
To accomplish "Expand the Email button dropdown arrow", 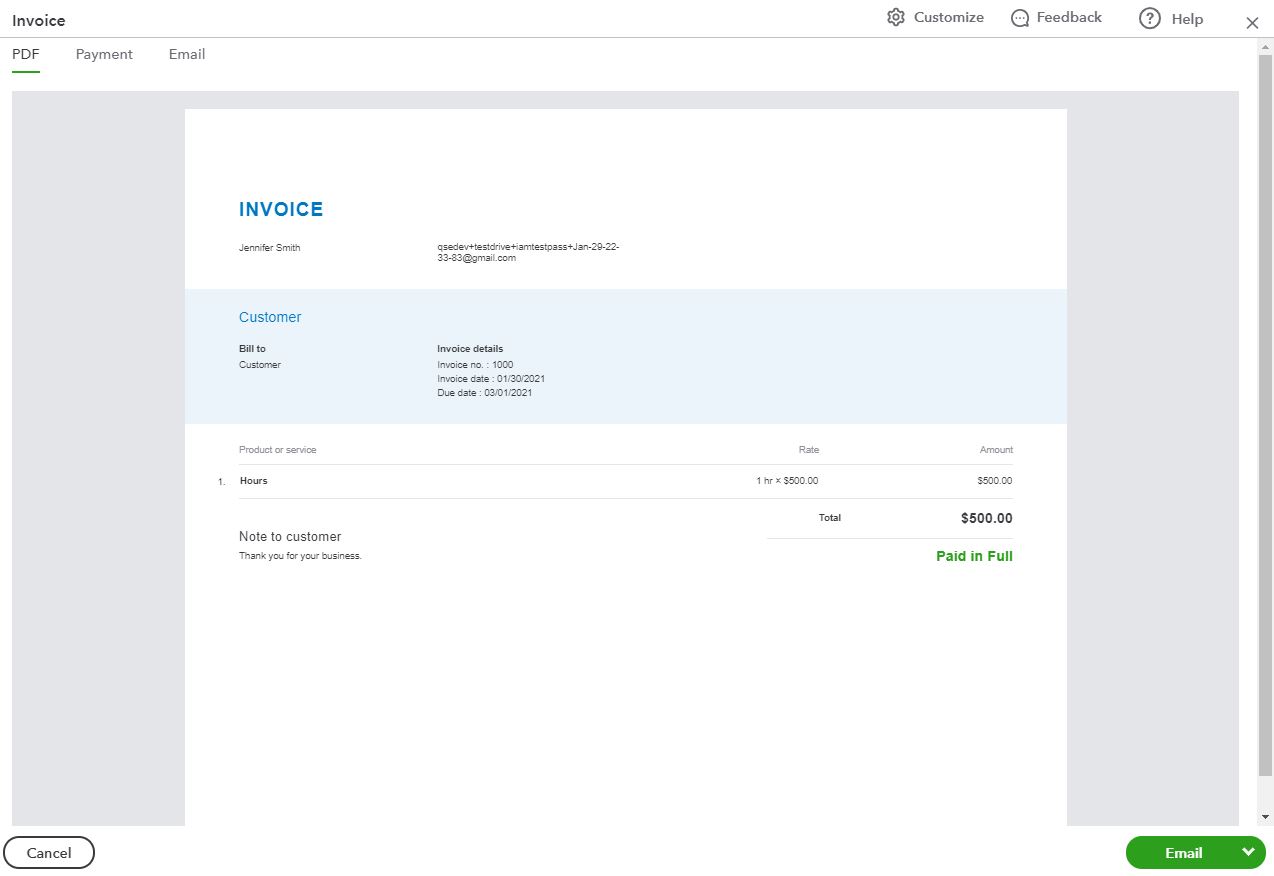I will 1248,852.
